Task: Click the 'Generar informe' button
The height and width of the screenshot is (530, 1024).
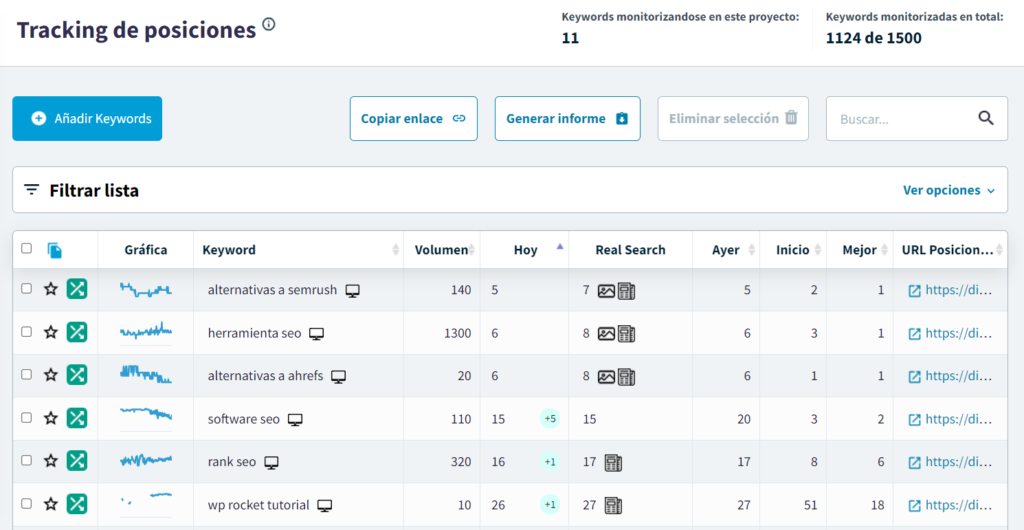Action: [567, 118]
